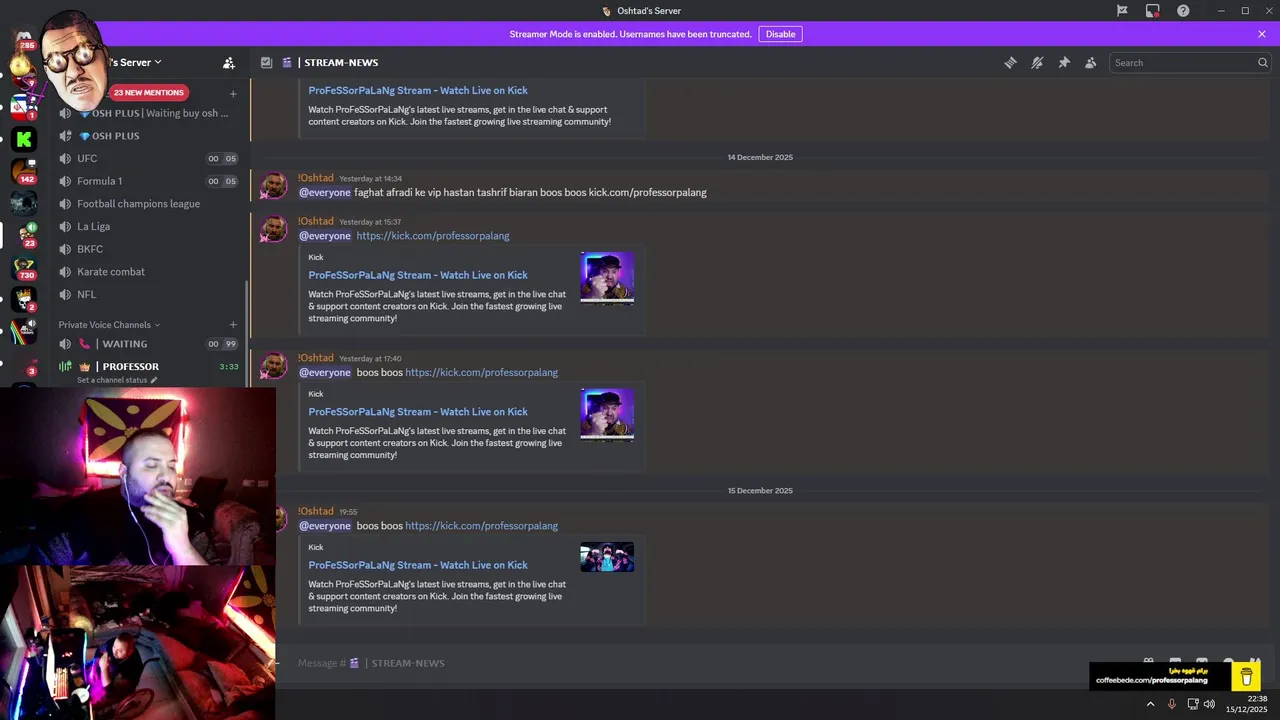1280x720 pixels.
Task: Click the search magnifier icon
Action: 1262,62
